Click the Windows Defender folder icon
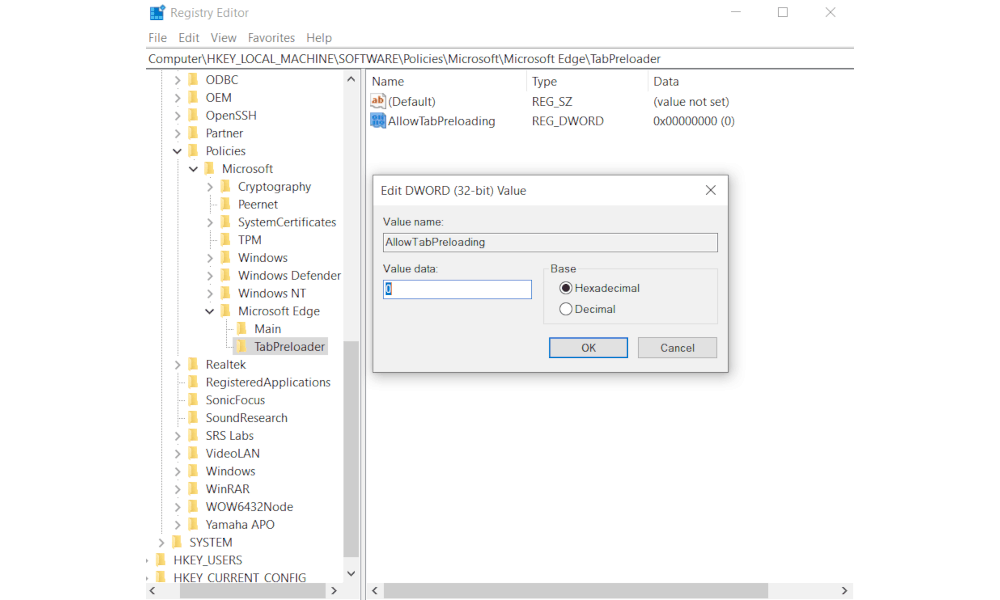The height and width of the screenshot is (600, 1000). (x=225, y=275)
